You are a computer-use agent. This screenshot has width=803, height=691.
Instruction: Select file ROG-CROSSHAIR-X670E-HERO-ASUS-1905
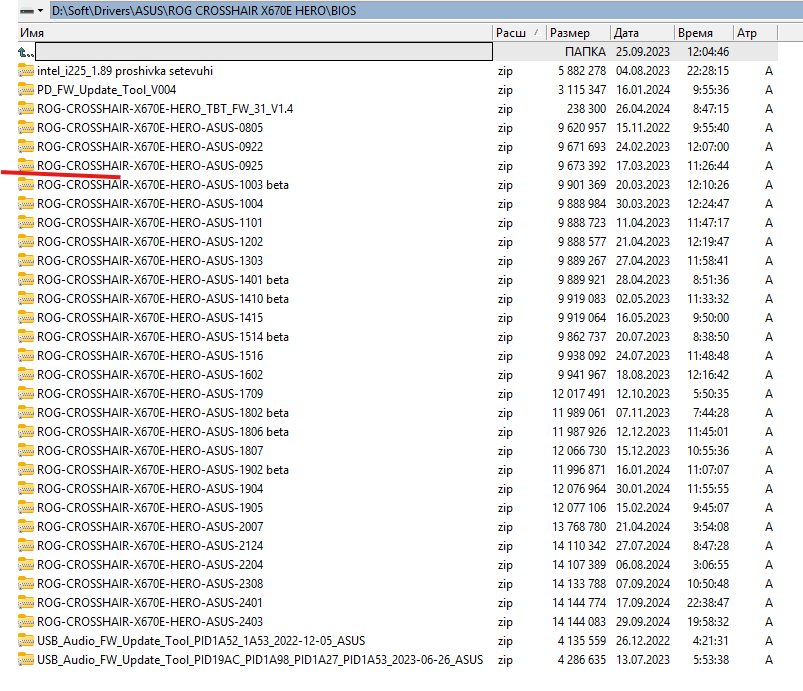click(150, 508)
